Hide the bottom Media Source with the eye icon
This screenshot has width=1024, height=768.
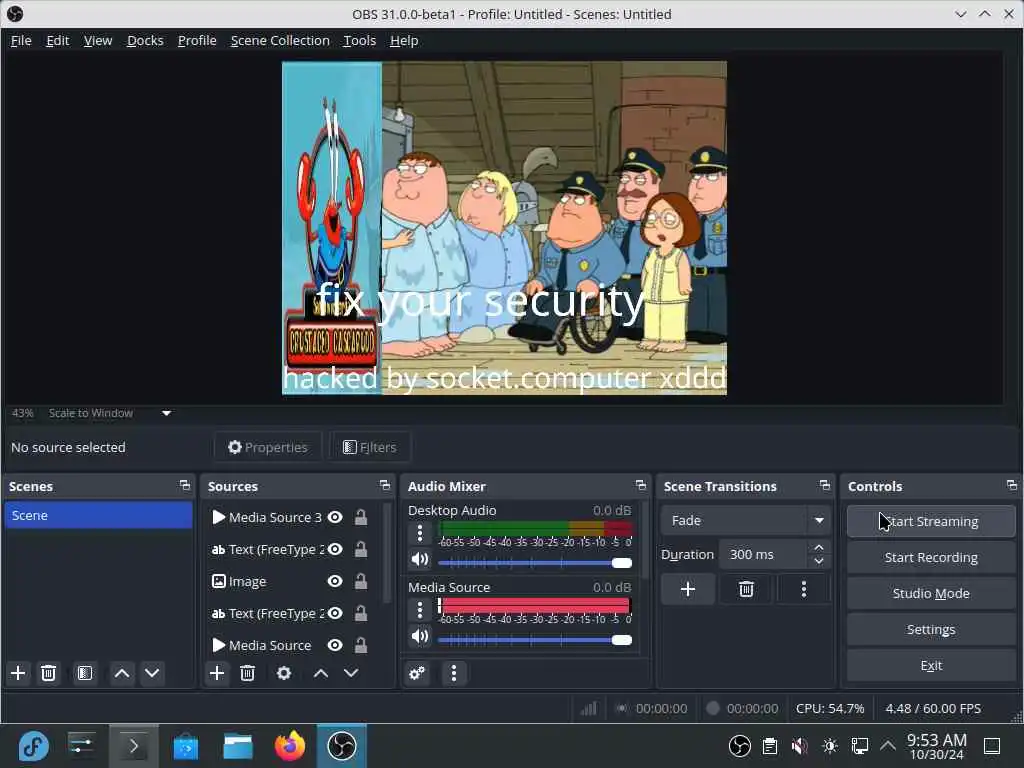[x=335, y=645]
